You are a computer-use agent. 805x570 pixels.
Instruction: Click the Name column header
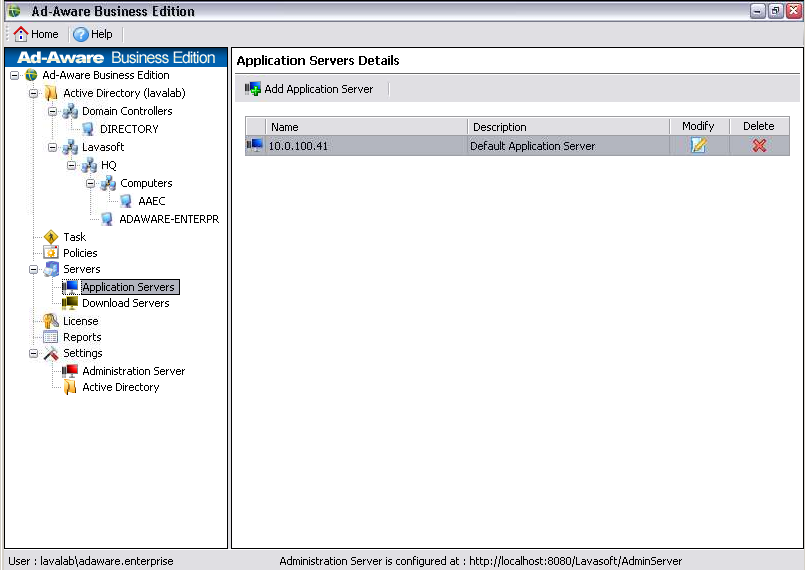coord(367,126)
